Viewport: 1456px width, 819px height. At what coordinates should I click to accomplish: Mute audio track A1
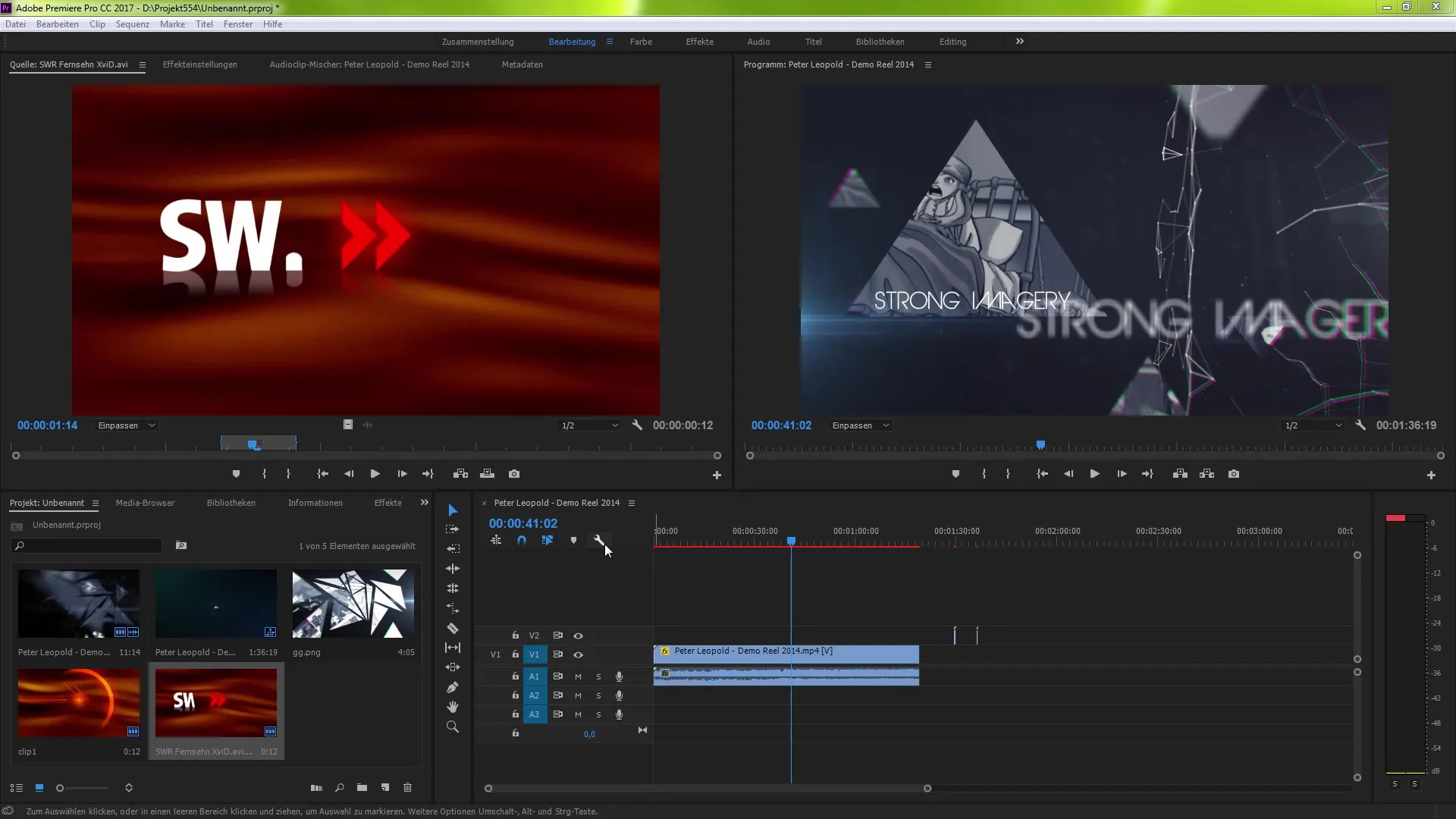click(578, 677)
